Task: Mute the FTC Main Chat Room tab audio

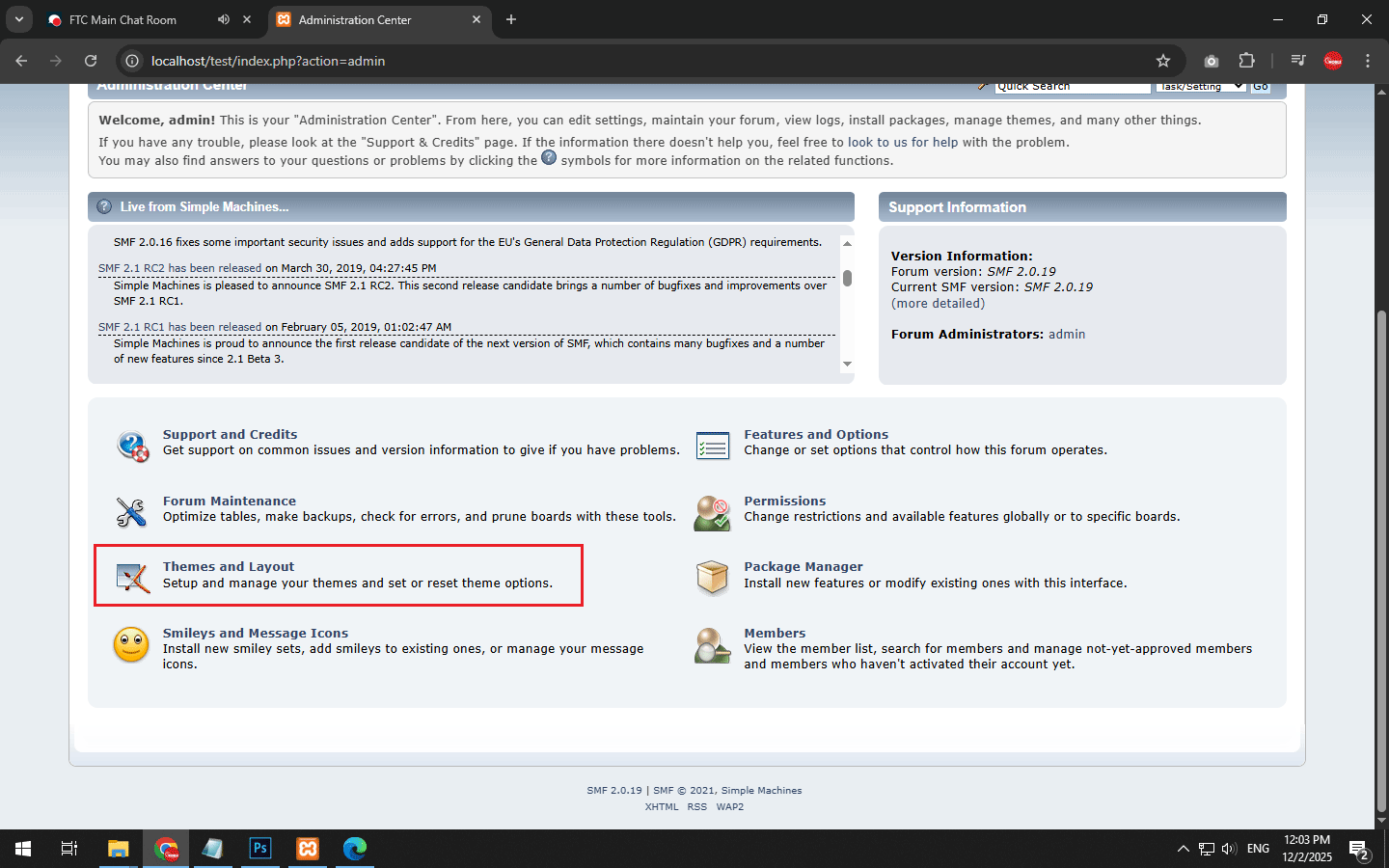Action: click(x=224, y=19)
